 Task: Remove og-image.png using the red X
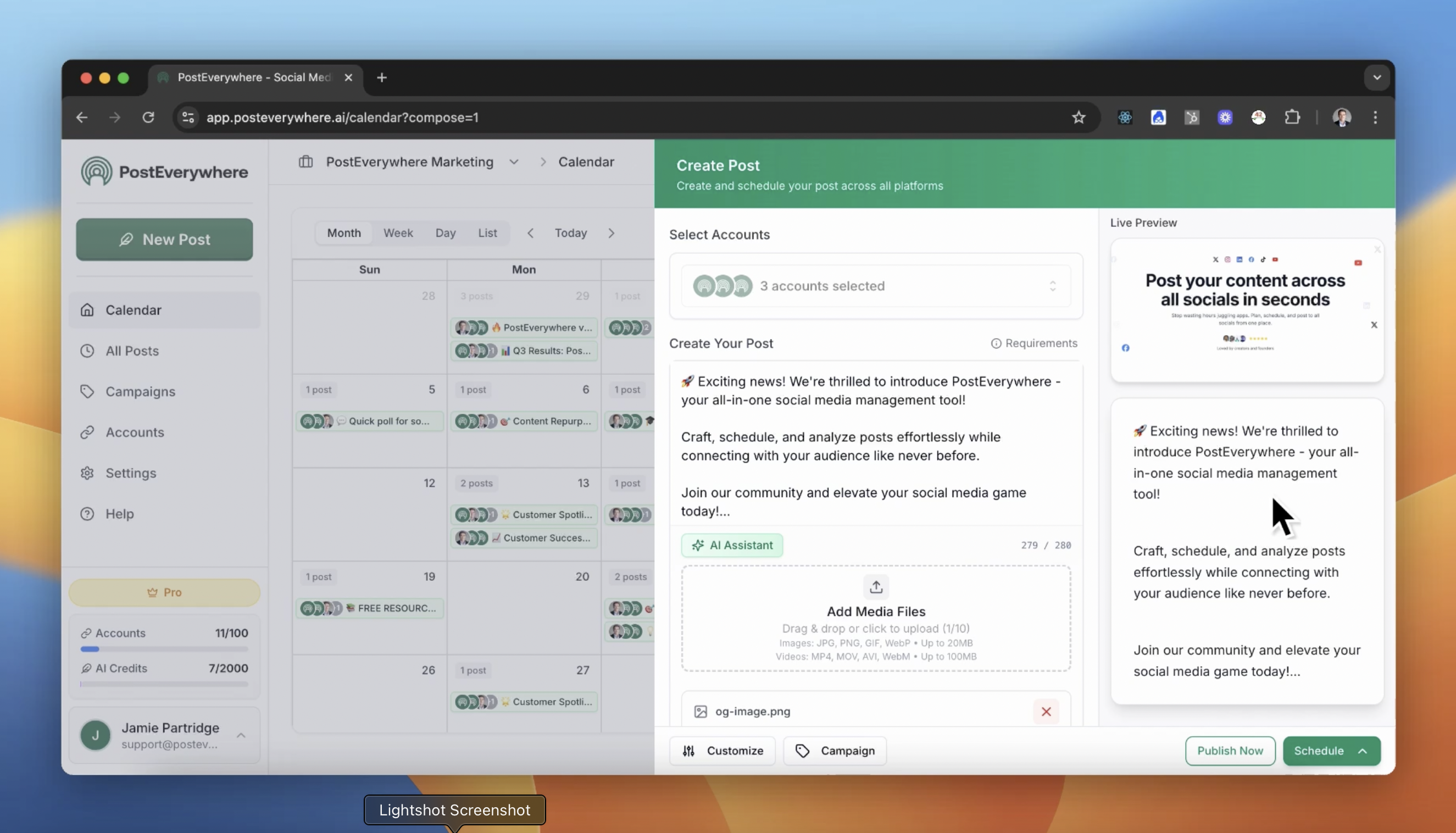[1046, 711]
